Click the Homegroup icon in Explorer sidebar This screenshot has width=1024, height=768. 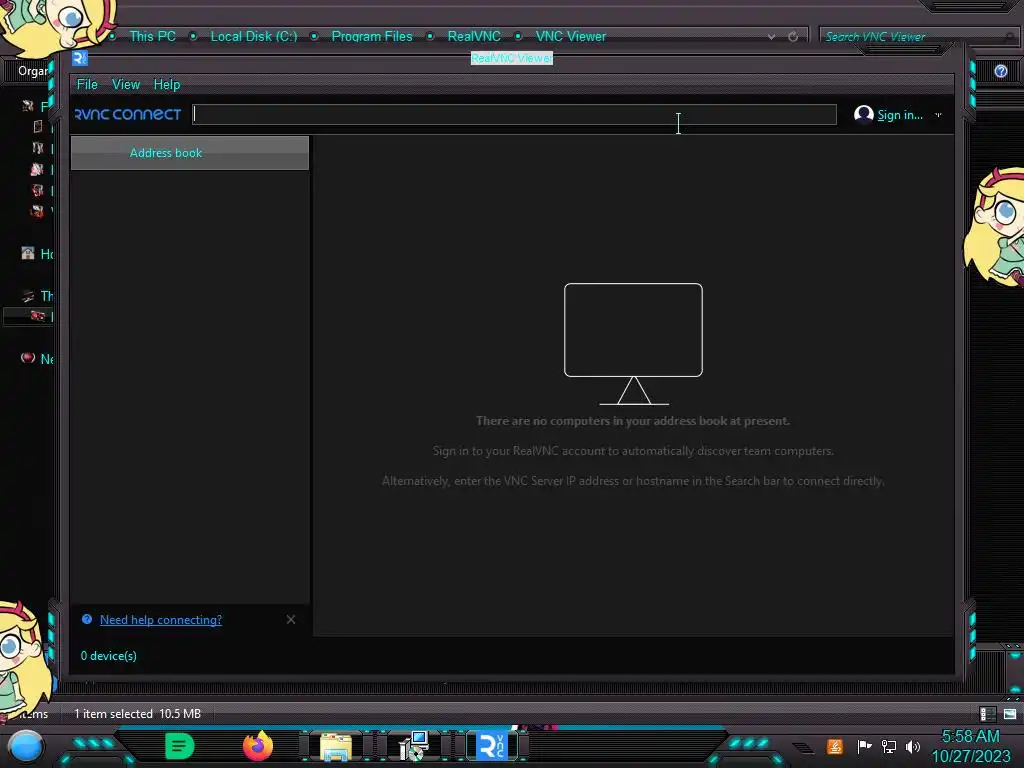click(x=27, y=253)
